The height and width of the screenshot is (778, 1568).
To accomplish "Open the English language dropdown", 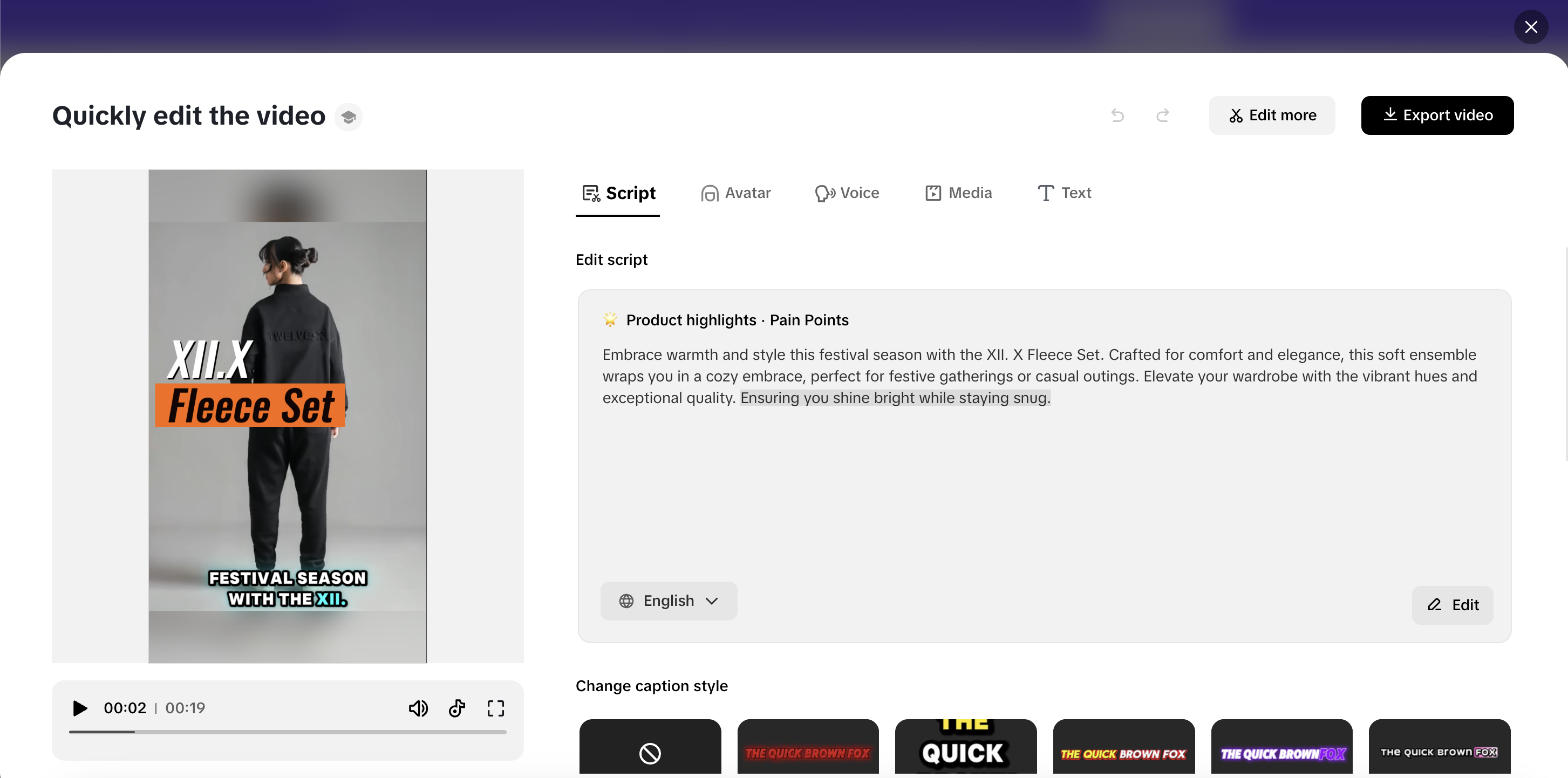I will [669, 601].
